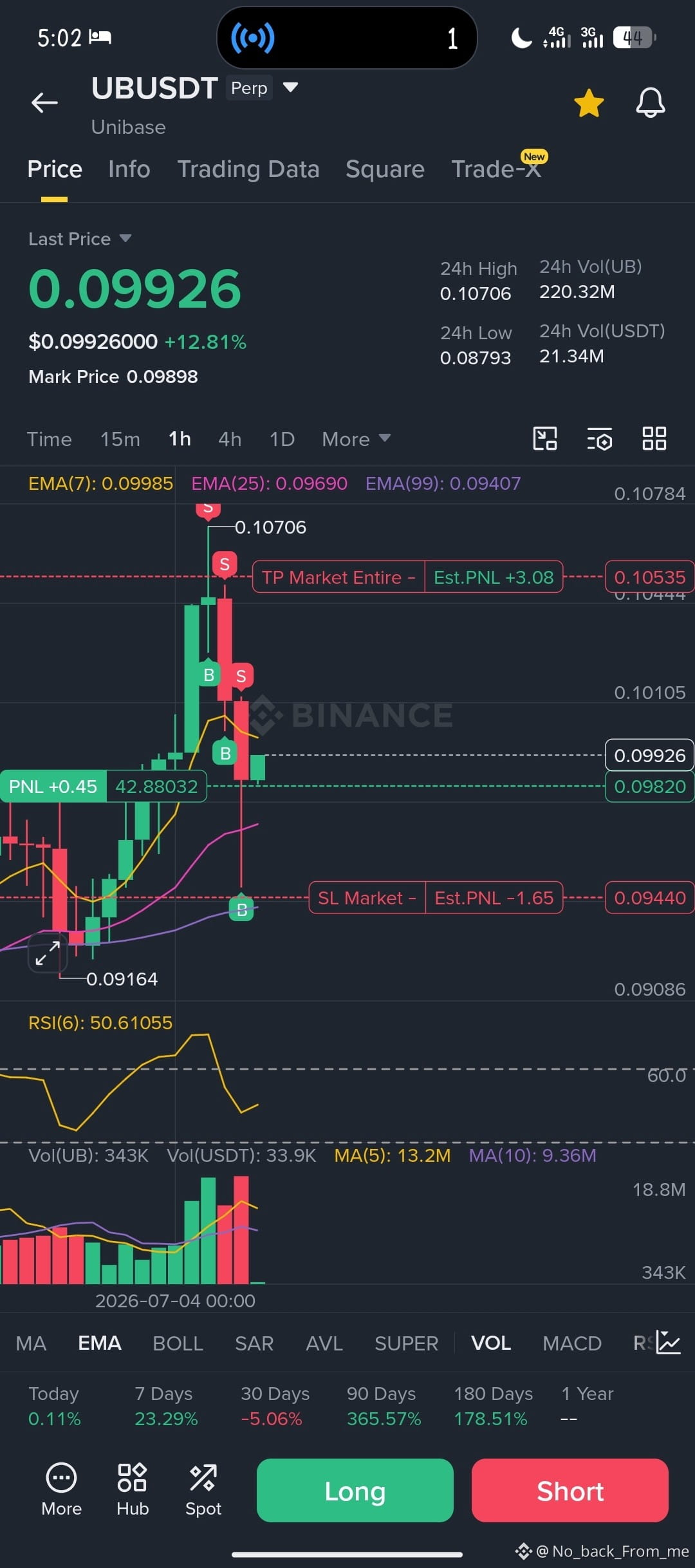
Task: Toggle the EMA indicator
Action: point(100,1343)
